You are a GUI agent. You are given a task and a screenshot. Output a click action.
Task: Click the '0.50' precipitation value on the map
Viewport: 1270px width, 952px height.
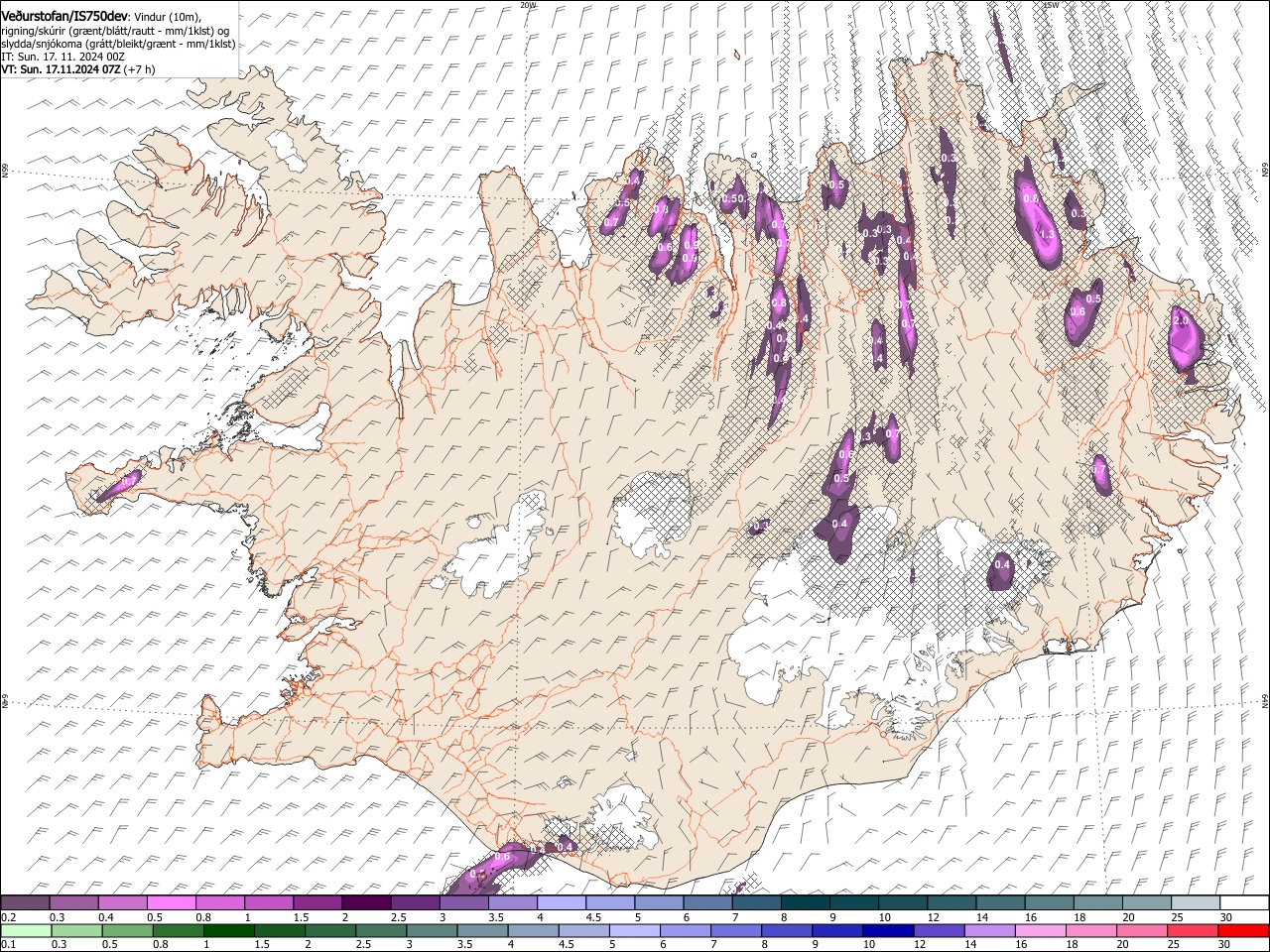click(732, 199)
